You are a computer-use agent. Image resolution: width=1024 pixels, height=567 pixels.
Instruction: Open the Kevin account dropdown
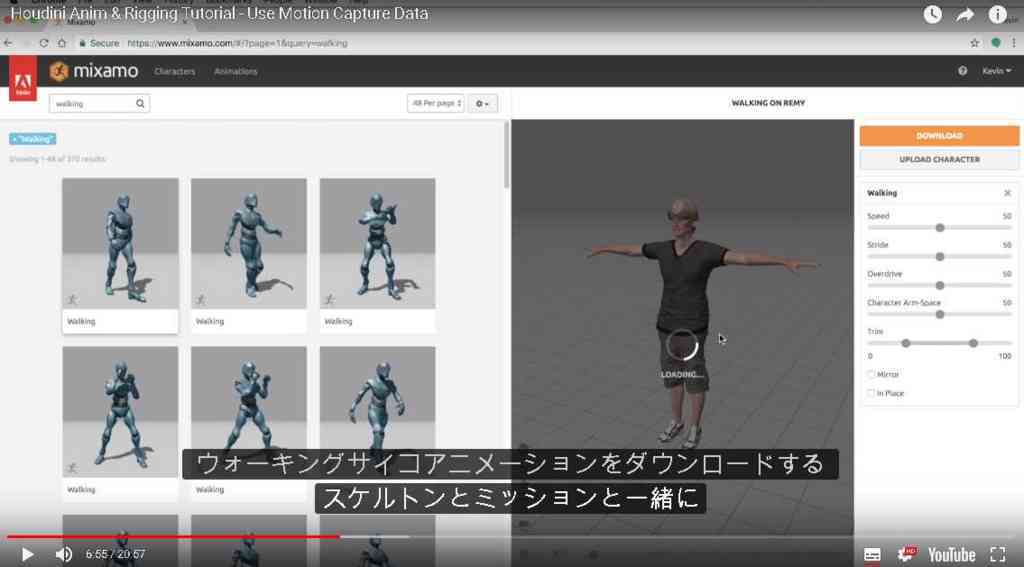click(x=997, y=71)
